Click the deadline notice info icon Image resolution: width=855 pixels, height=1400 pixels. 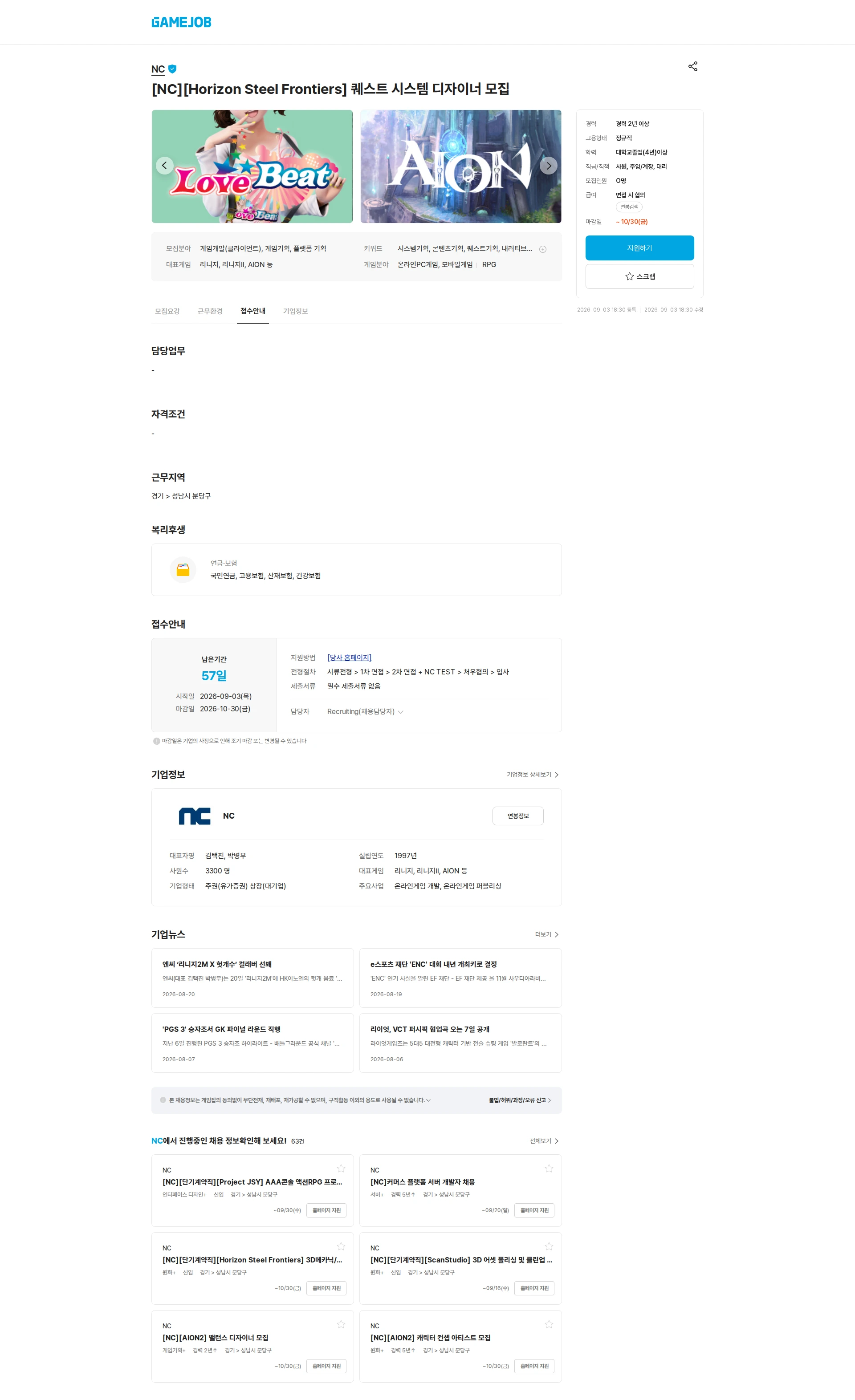coord(156,741)
